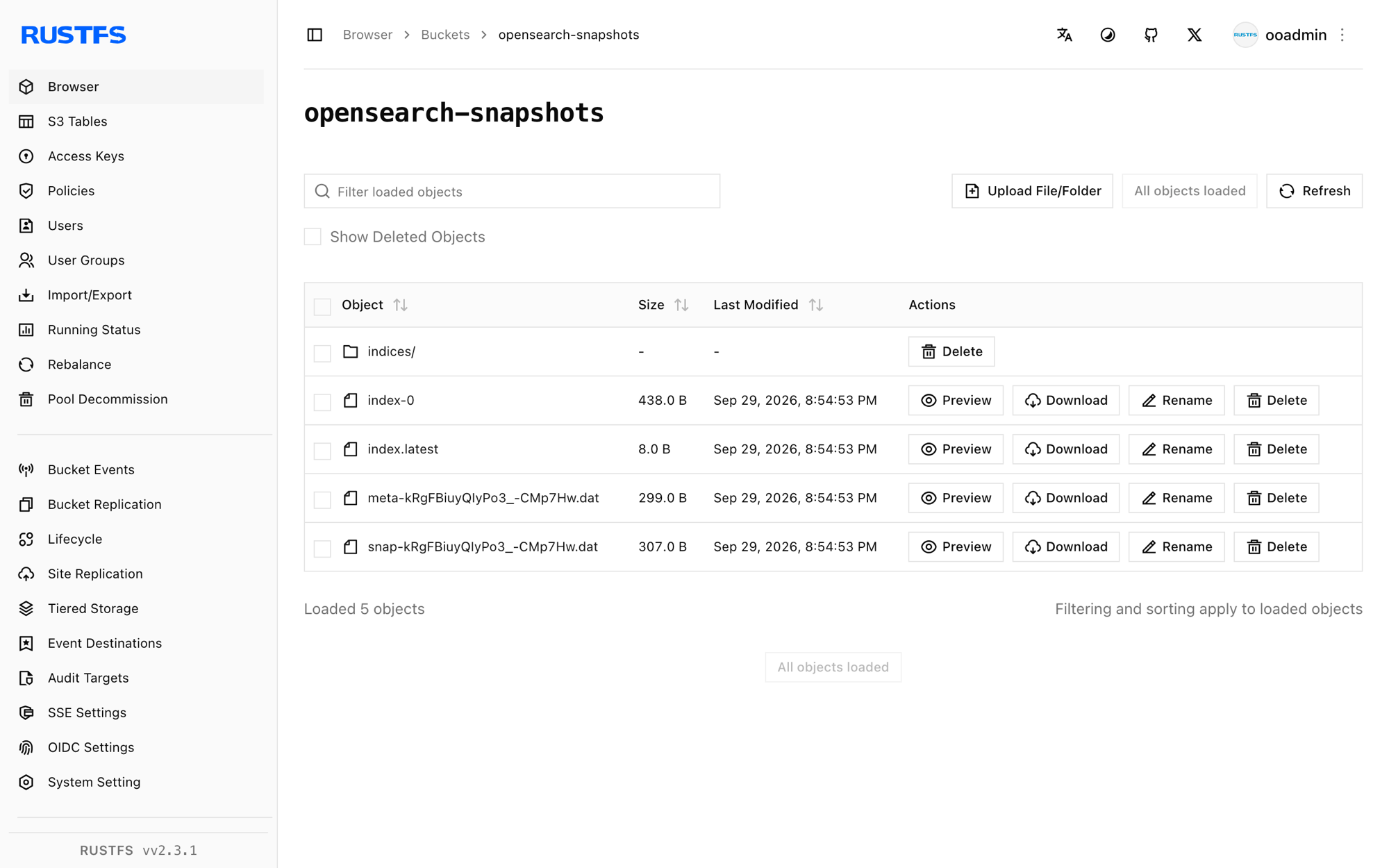Open SSE Settings
Screen dimensions: 1389x868
136,712
